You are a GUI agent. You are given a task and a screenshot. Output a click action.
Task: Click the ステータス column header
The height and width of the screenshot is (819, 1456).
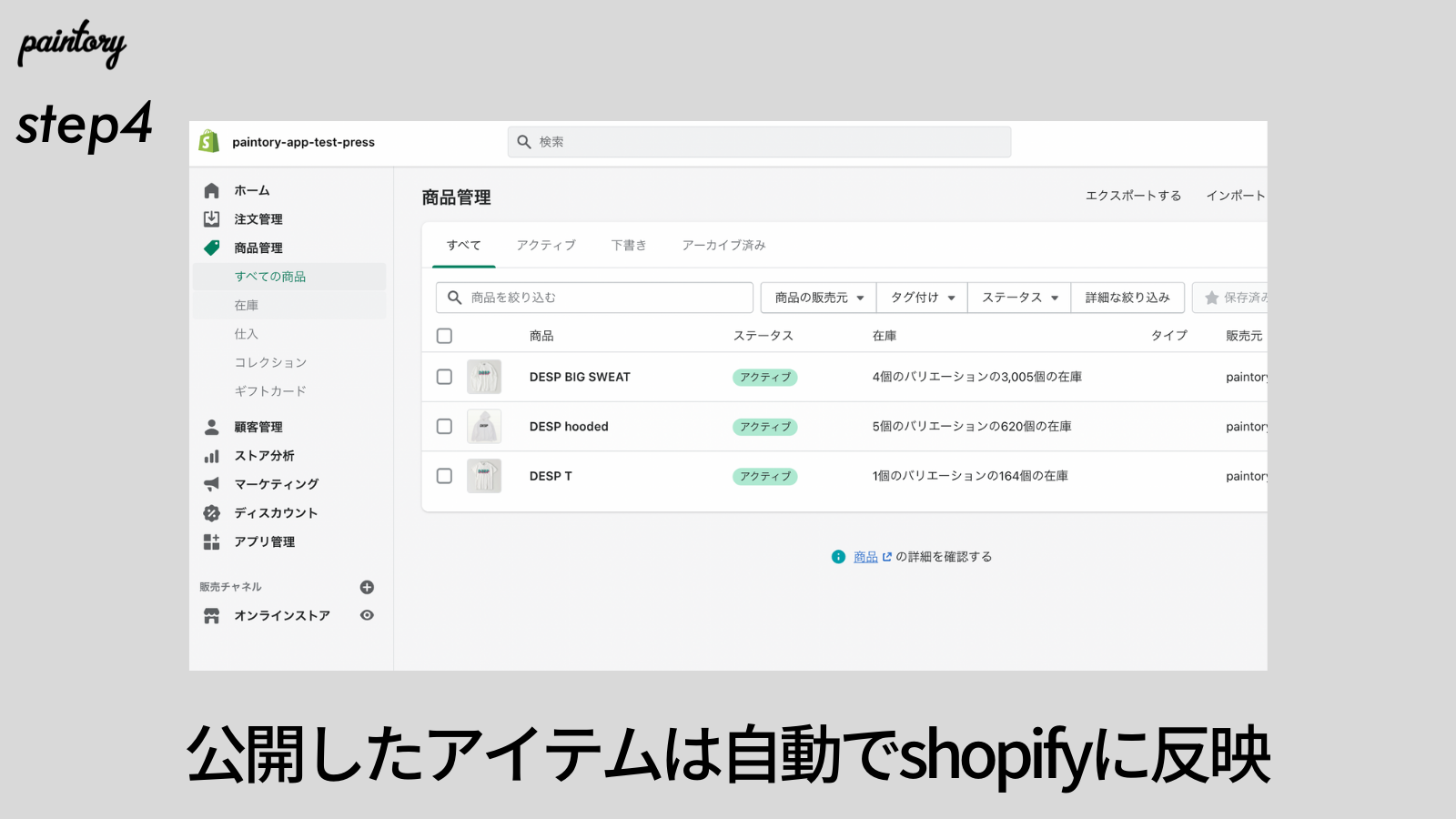click(763, 336)
